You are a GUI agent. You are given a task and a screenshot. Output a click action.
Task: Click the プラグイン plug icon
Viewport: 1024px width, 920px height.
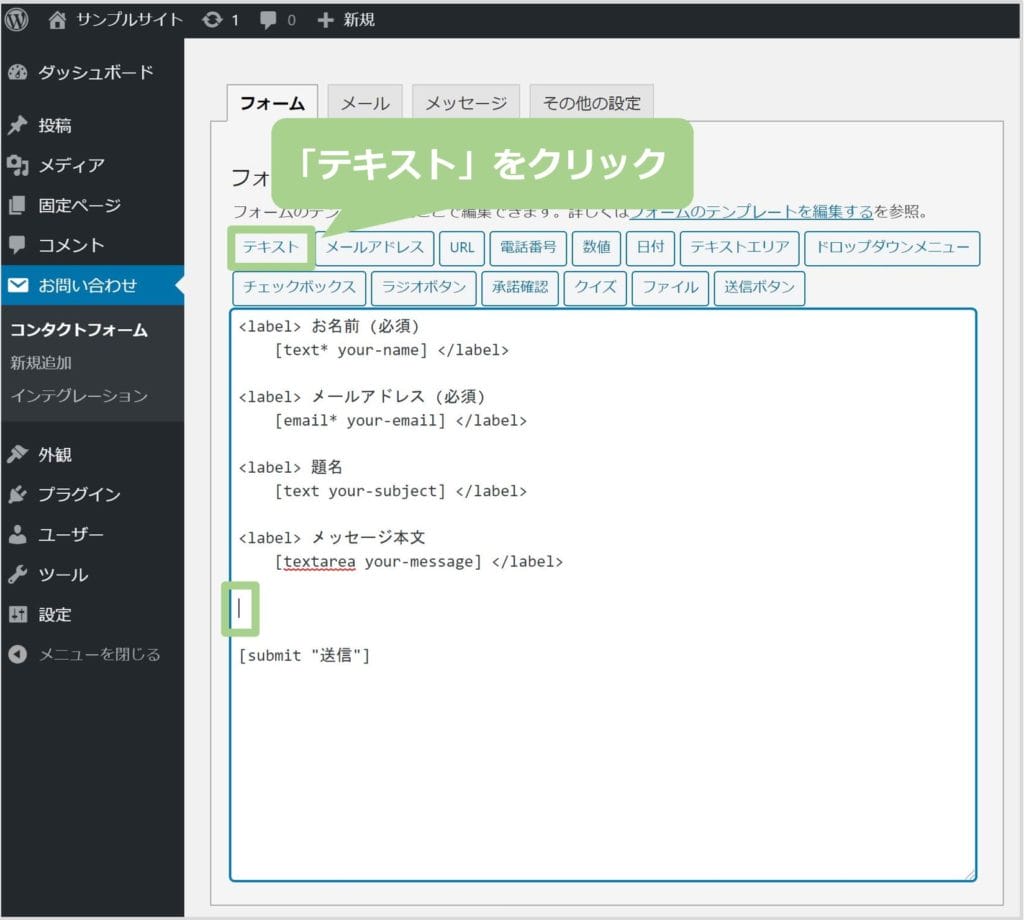(x=18, y=494)
